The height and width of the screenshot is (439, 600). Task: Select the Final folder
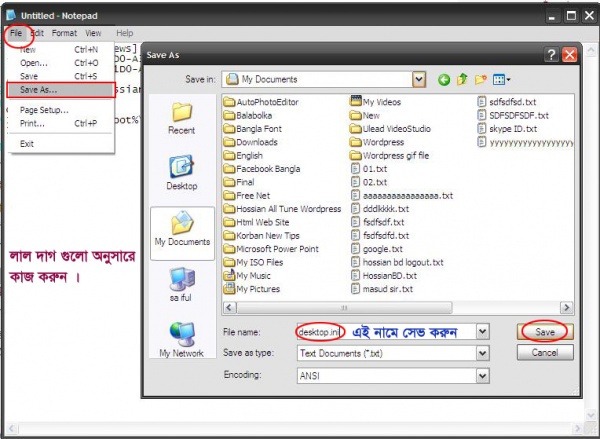point(239,182)
